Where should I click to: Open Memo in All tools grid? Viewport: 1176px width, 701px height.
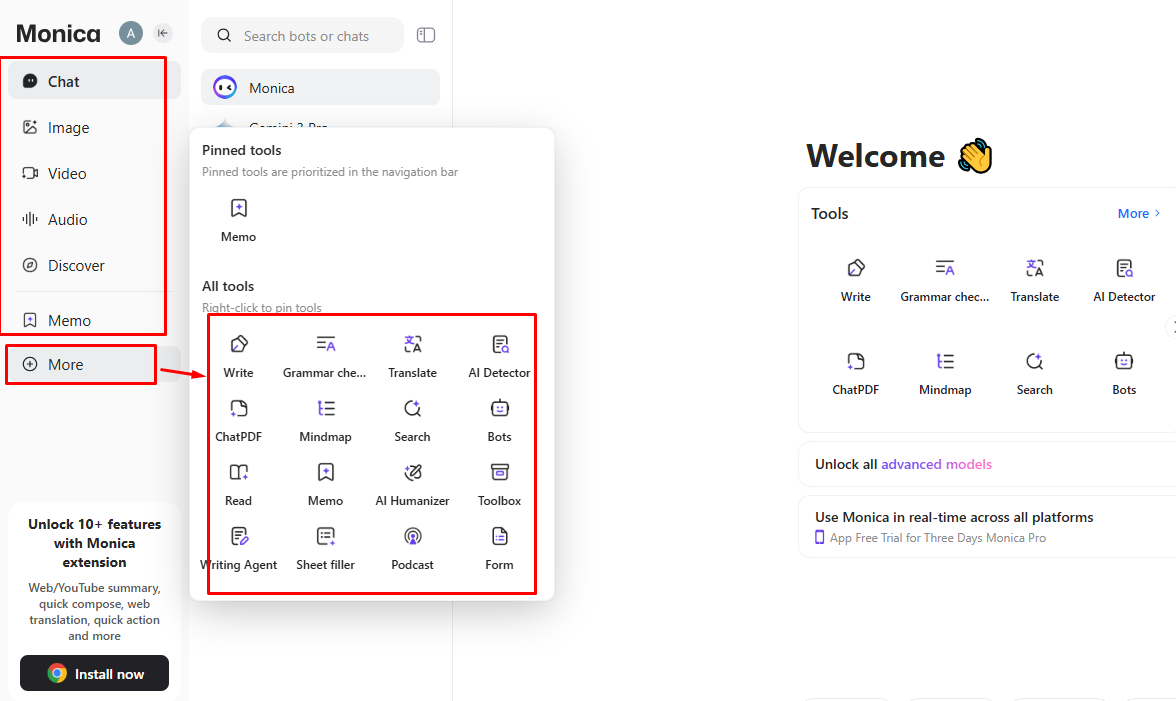pos(326,484)
